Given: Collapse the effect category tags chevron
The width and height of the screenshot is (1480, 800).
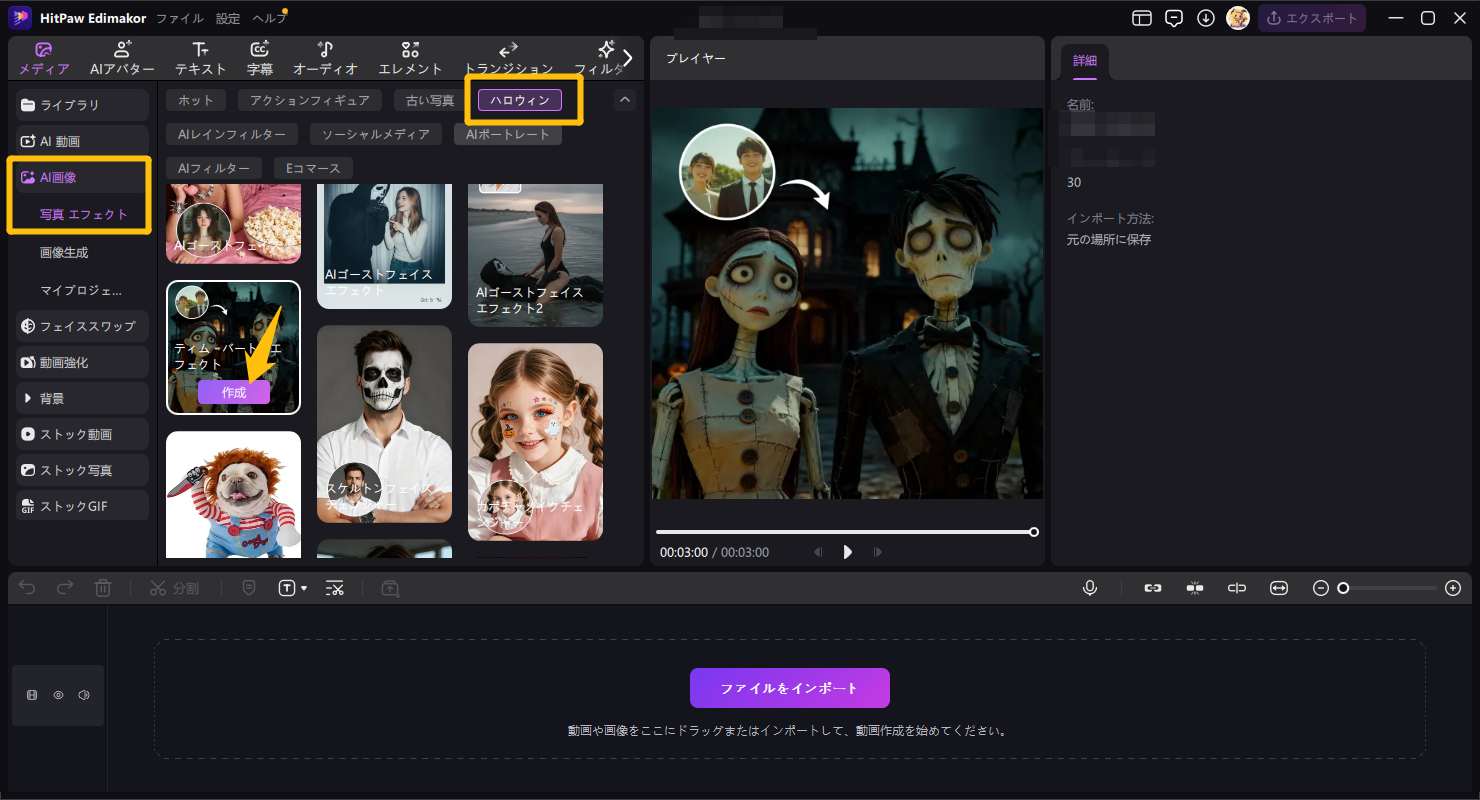Looking at the screenshot, I should [625, 100].
